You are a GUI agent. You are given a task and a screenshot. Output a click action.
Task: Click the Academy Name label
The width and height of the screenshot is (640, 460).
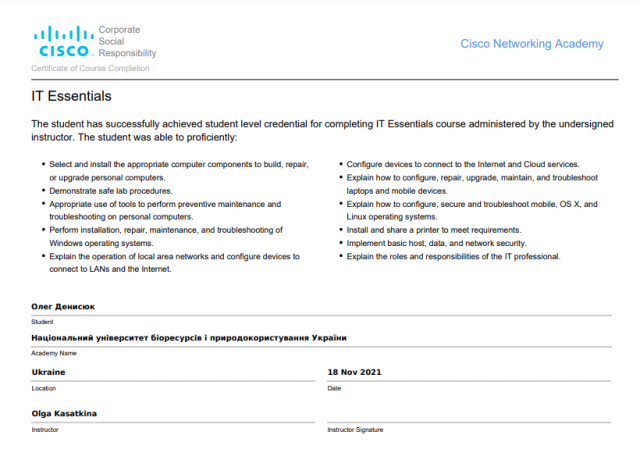coord(53,353)
